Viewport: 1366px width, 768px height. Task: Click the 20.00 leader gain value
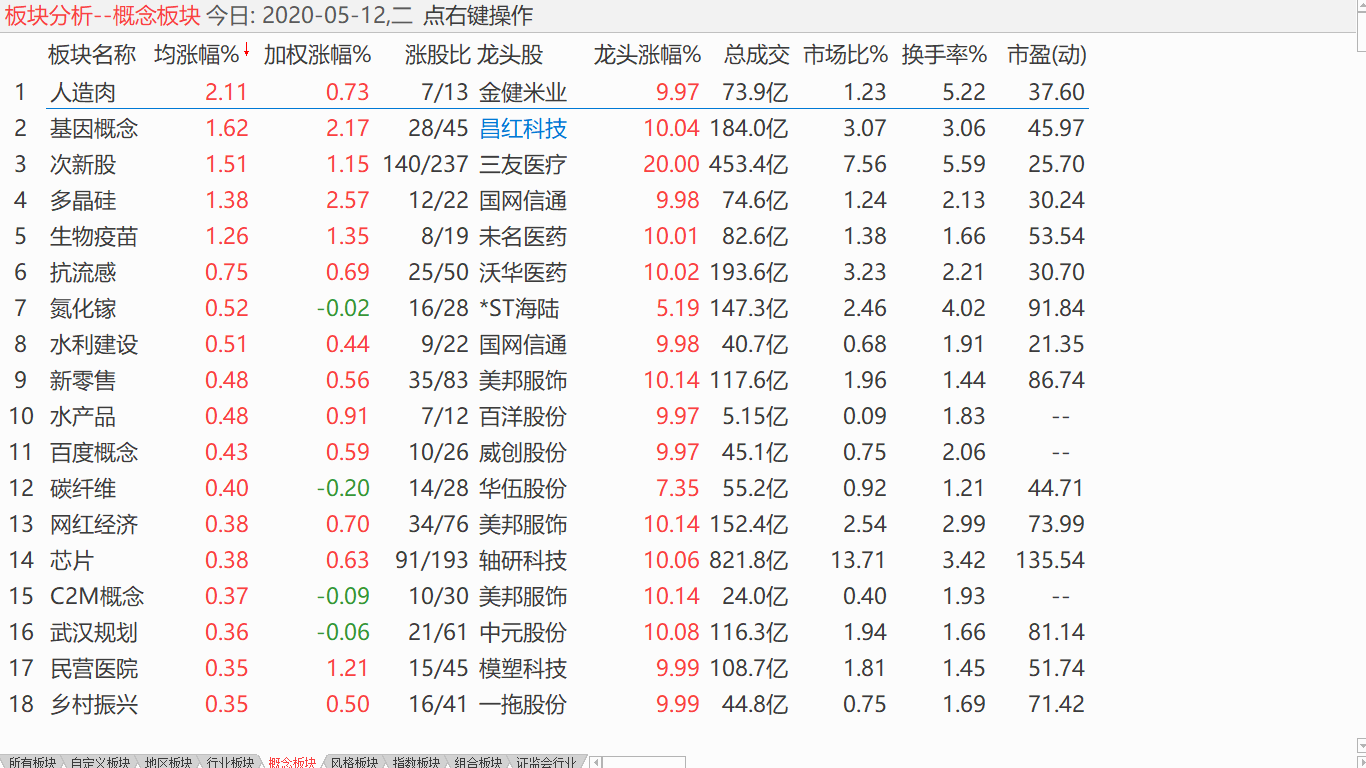click(x=671, y=164)
